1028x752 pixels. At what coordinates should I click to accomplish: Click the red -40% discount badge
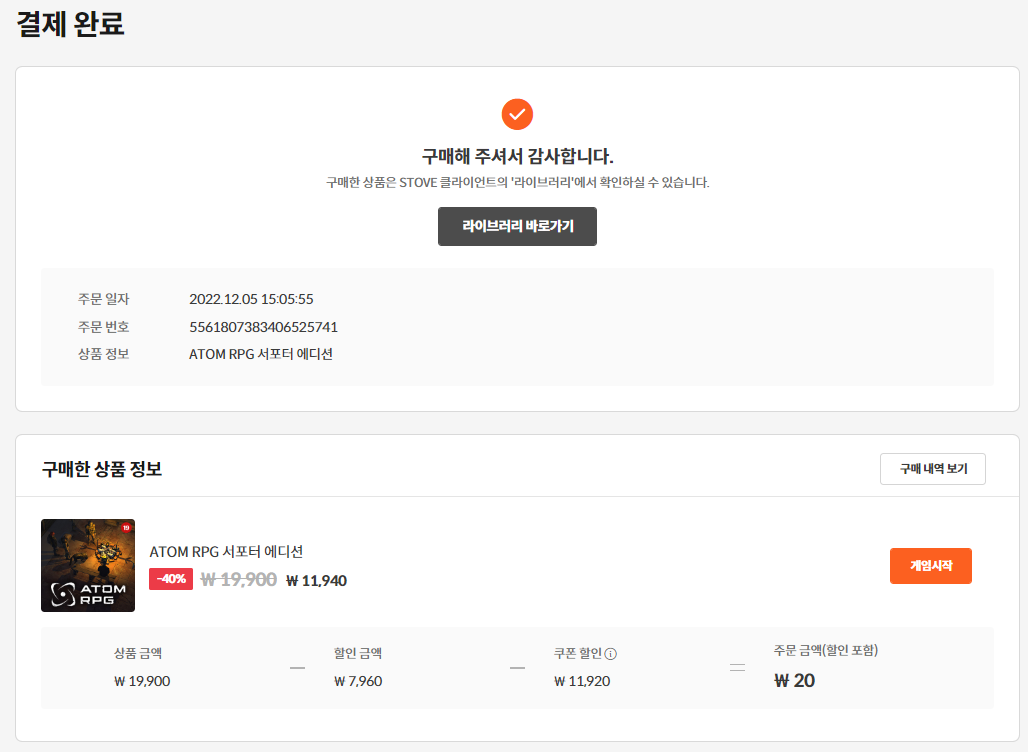click(171, 579)
